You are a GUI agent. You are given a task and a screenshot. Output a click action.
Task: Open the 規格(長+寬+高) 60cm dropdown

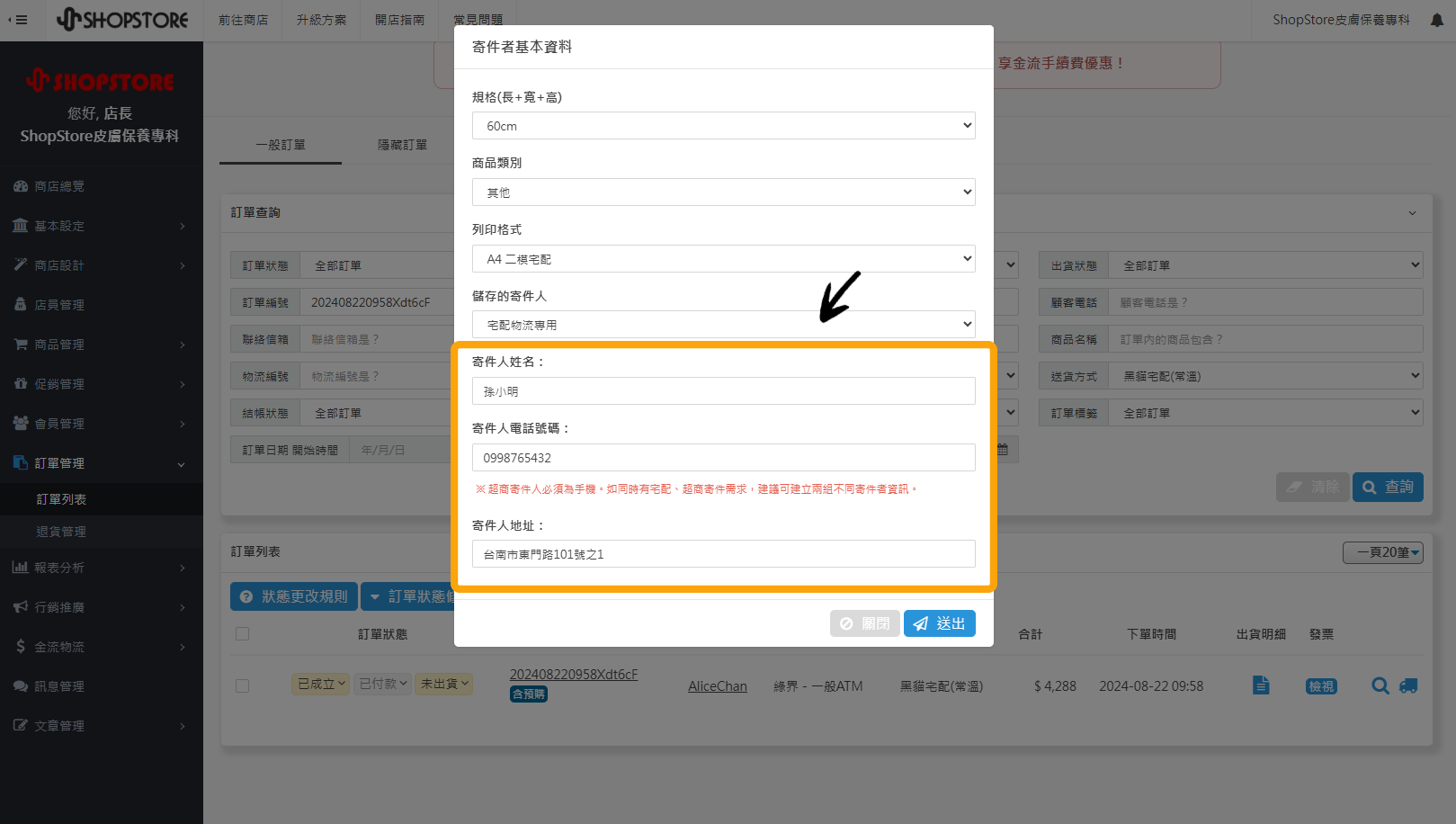point(723,126)
